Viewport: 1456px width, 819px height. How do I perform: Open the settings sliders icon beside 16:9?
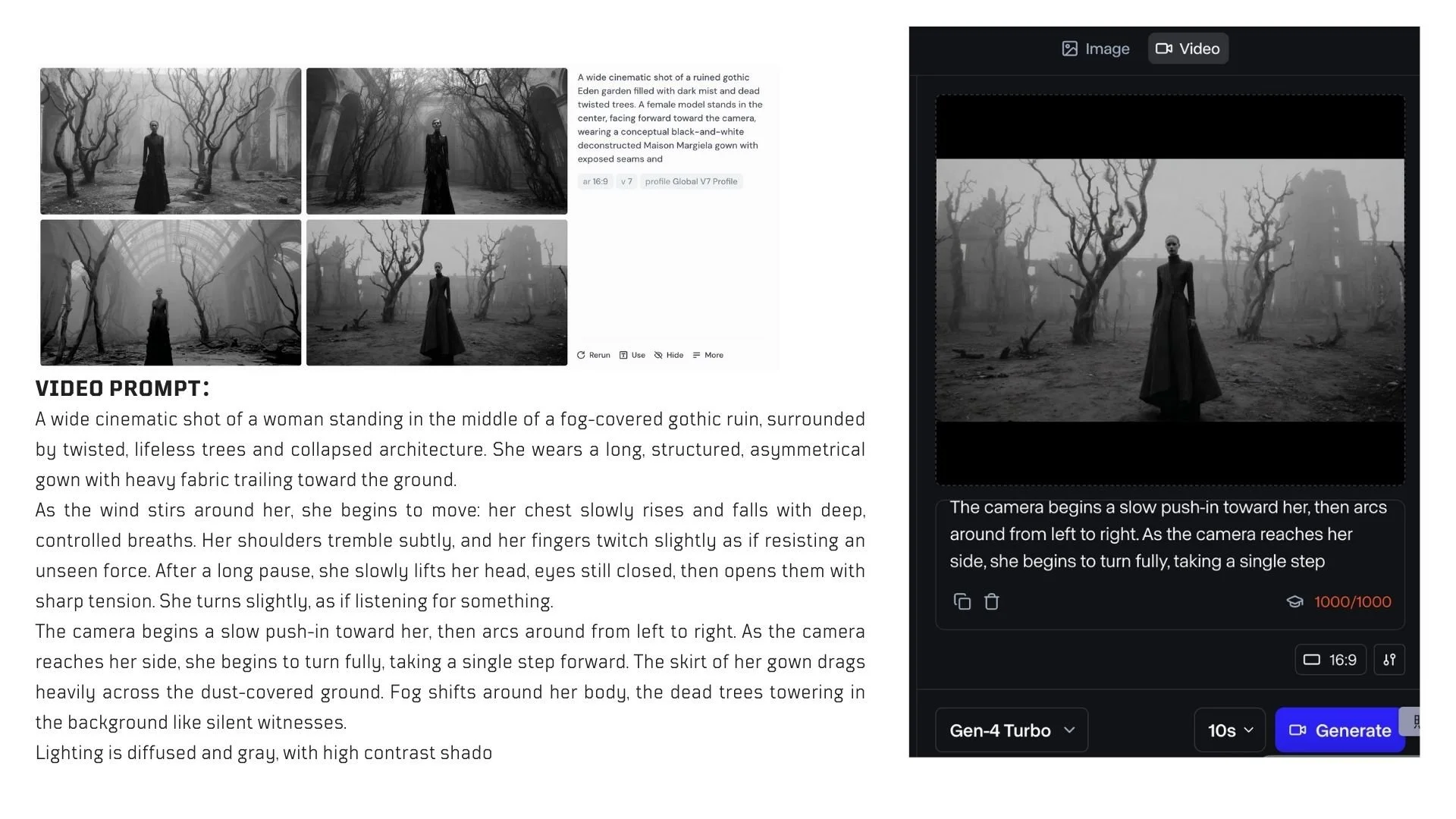[x=1389, y=660]
